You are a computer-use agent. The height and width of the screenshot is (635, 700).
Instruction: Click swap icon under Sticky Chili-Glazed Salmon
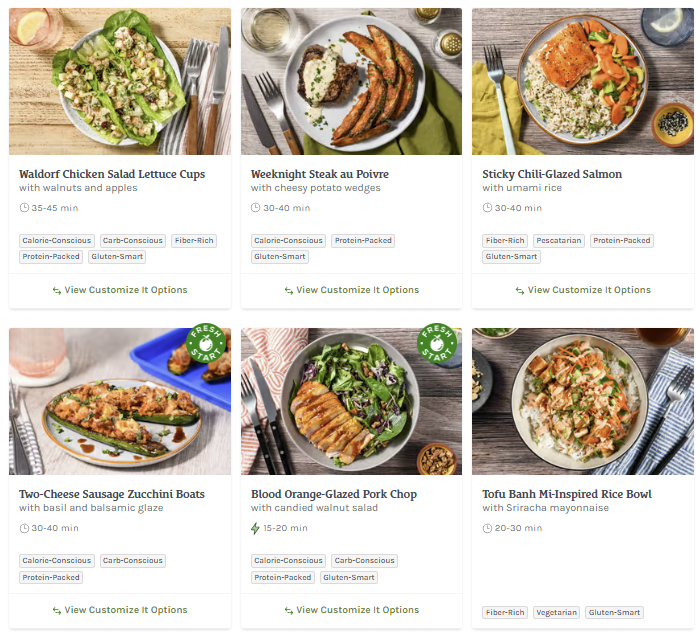click(x=520, y=291)
